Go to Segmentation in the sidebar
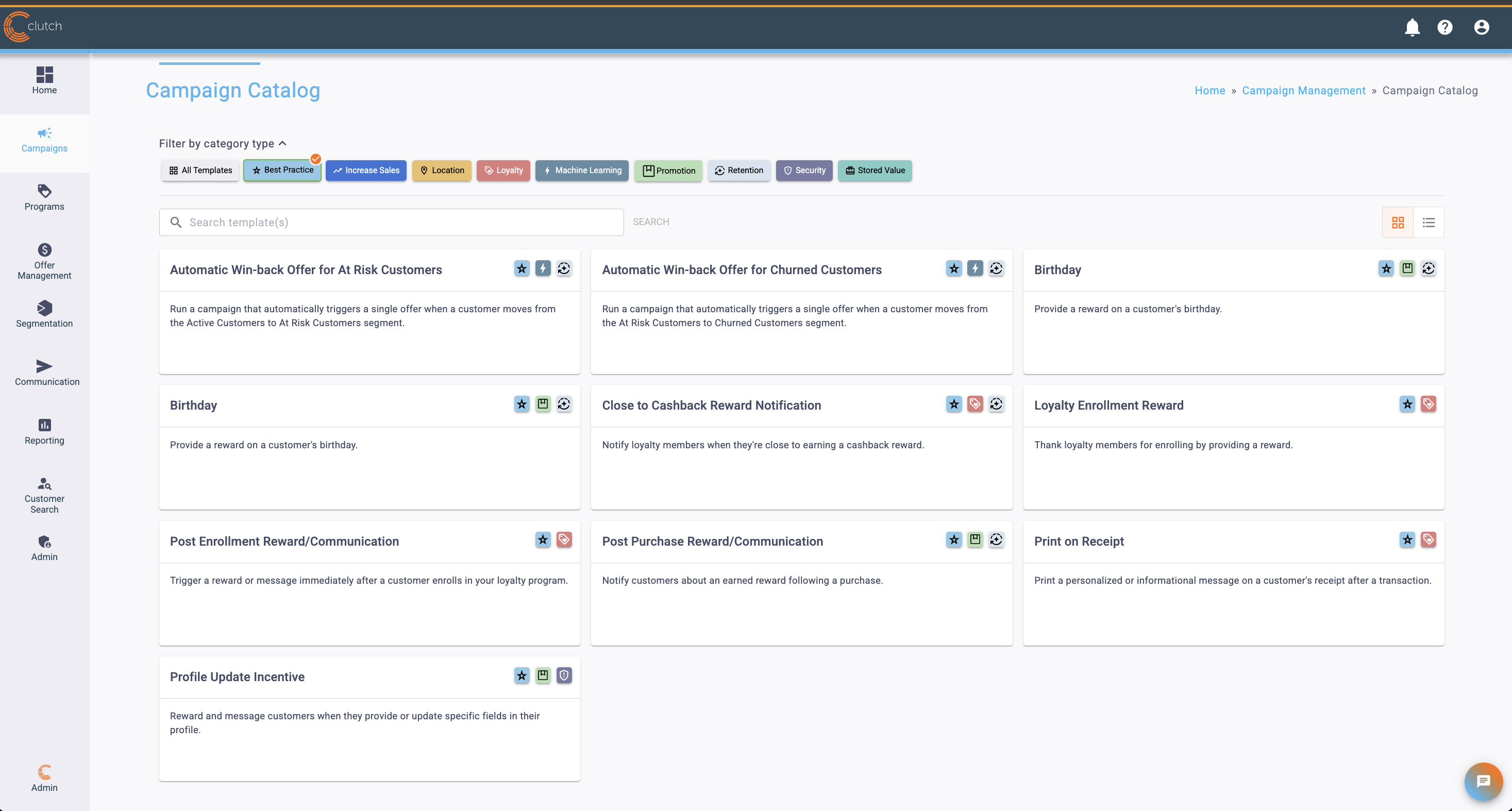 (45, 314)
